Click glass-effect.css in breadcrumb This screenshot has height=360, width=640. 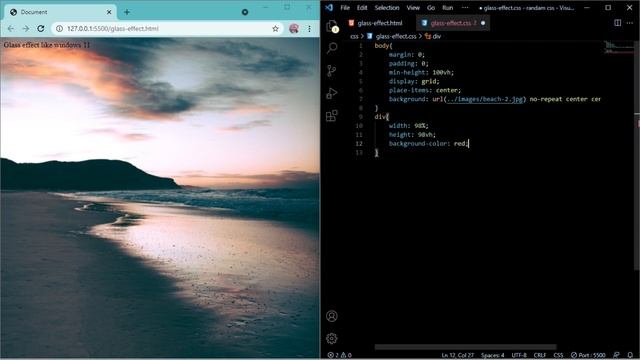click(396, 36)
